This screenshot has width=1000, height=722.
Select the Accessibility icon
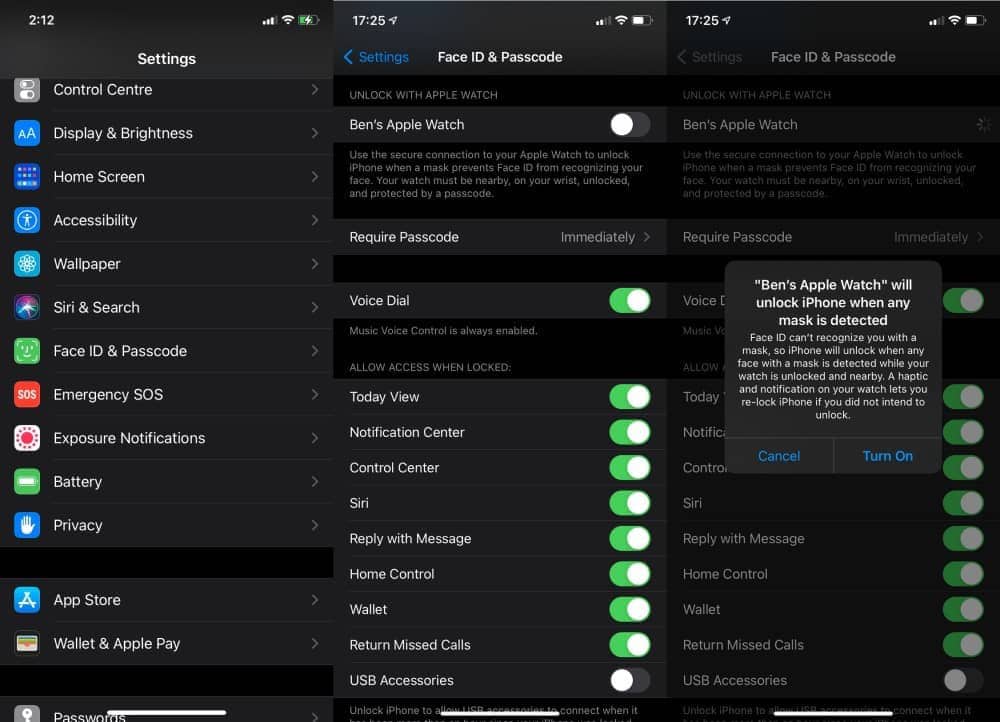tap(27, 220)
